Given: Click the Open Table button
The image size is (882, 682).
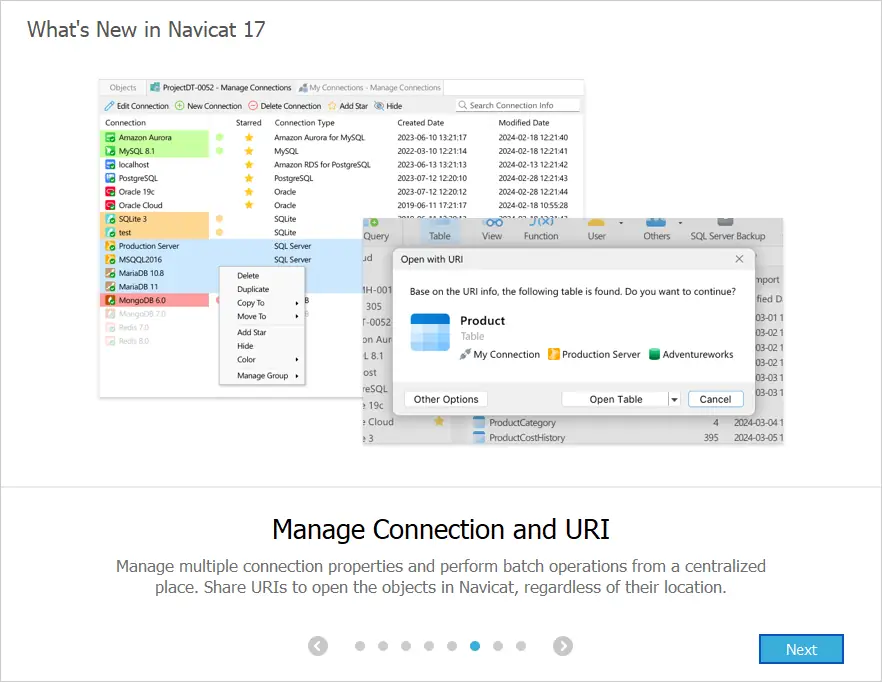Looking at the screenshot, I should 615,399.
